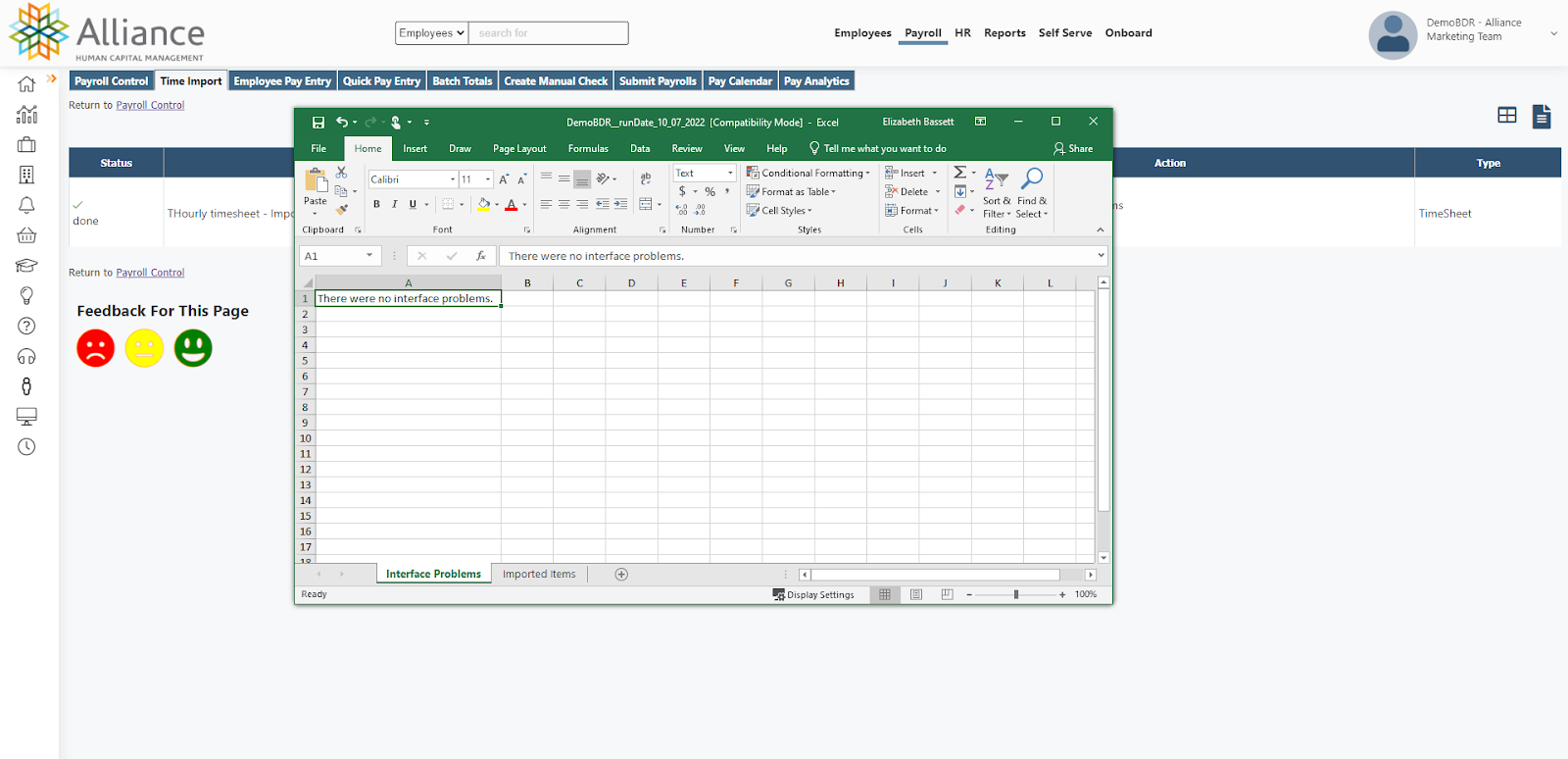Click the Merge & Center icon
This screenshot has width=1568, height=759.
click(646, 204)
